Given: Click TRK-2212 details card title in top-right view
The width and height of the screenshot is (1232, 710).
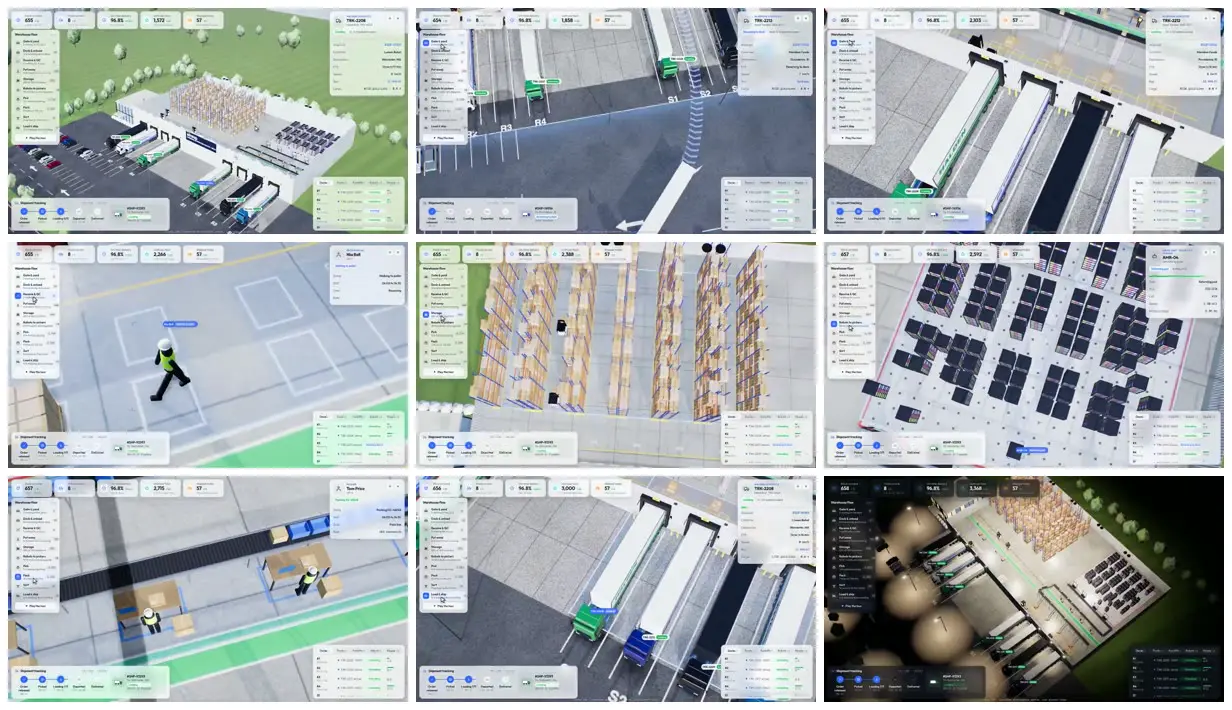Looking at the screenshot, I should coord(1169,20).
